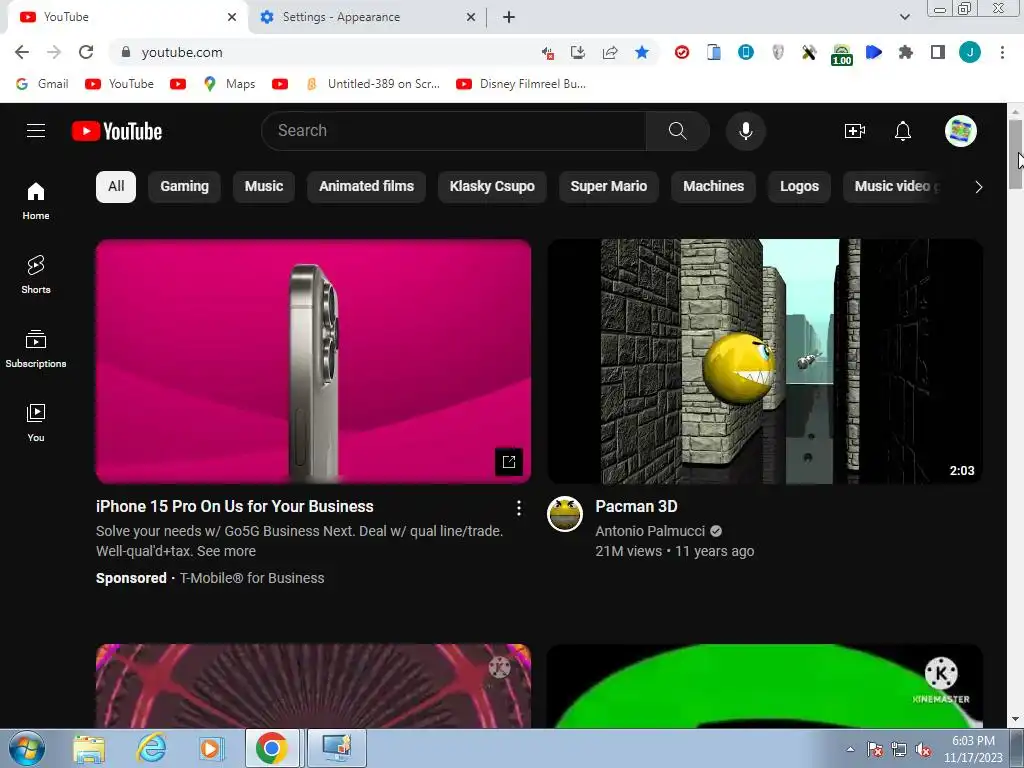This screenshot has height=768, width=1024.
Task: Click the iPhone 15 Pro ad title
Action: click(234, 507)
